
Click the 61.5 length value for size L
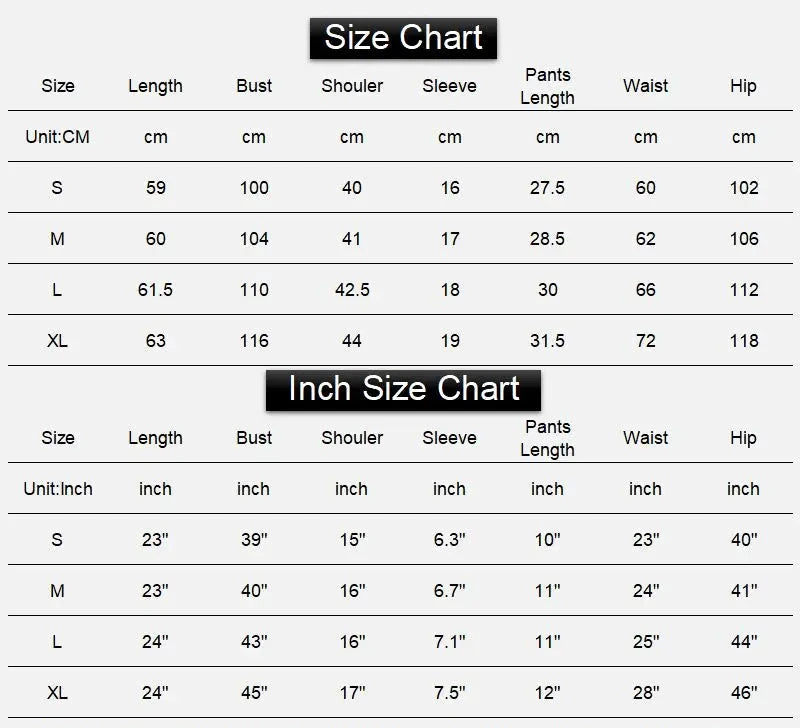point(155,290)
